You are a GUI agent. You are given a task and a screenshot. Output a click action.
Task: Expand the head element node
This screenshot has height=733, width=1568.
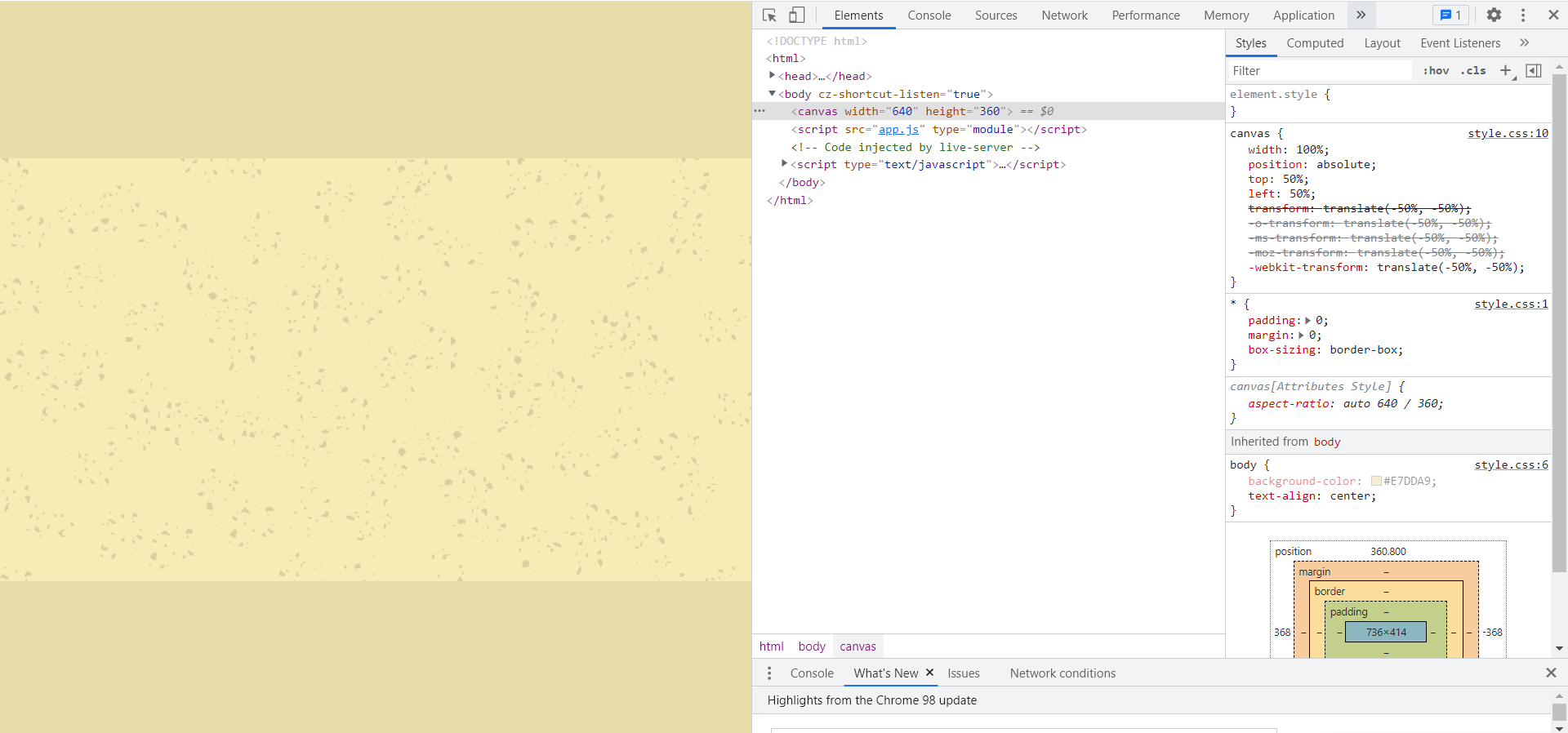pos(772,76)
